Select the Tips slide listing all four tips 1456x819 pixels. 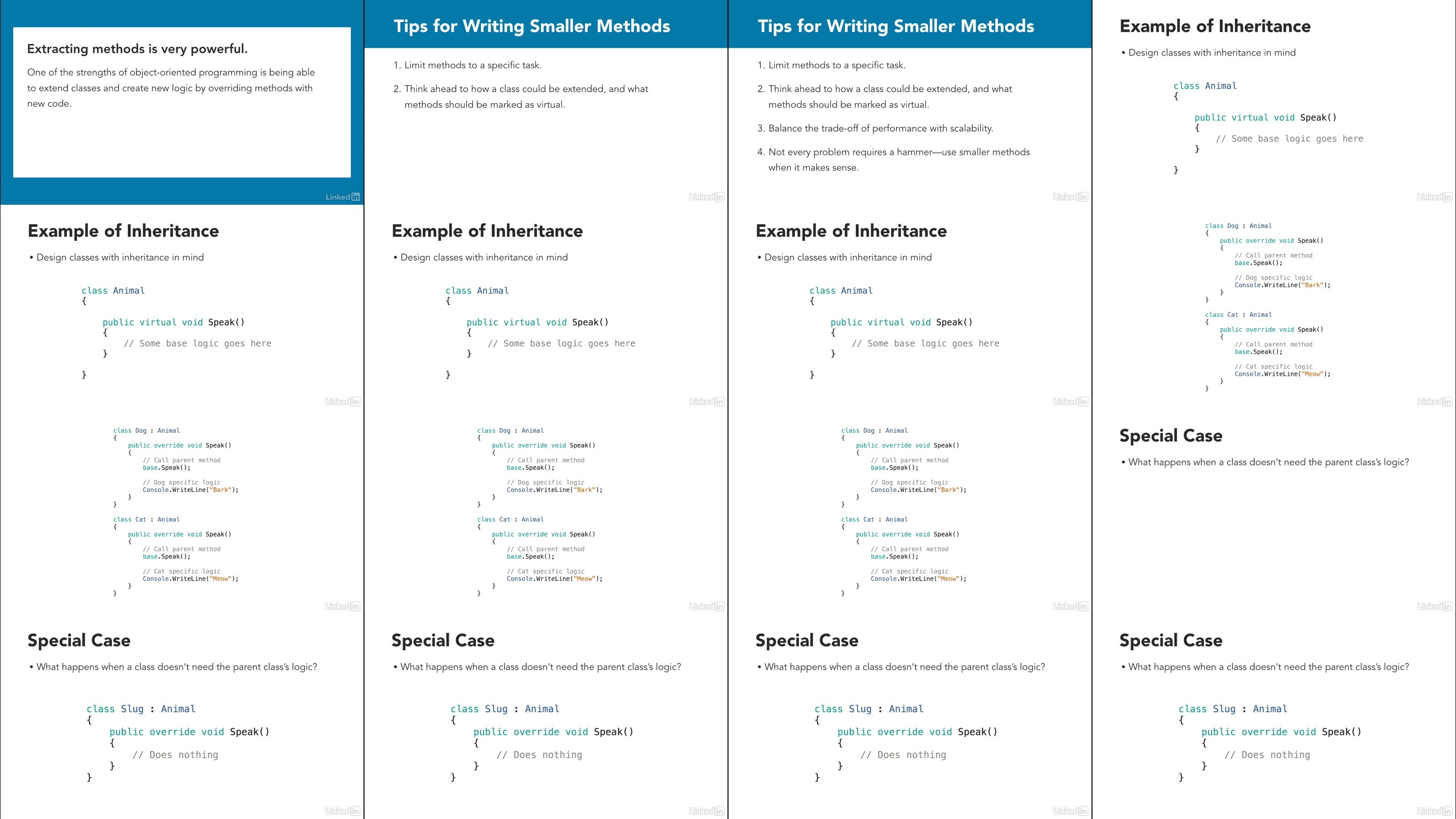tap(910, 102)
